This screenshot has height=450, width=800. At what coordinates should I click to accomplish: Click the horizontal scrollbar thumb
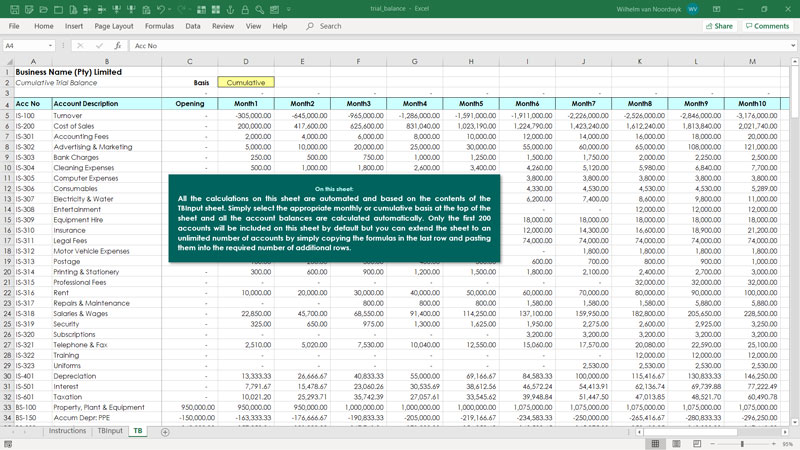click(x=689, y=432)
